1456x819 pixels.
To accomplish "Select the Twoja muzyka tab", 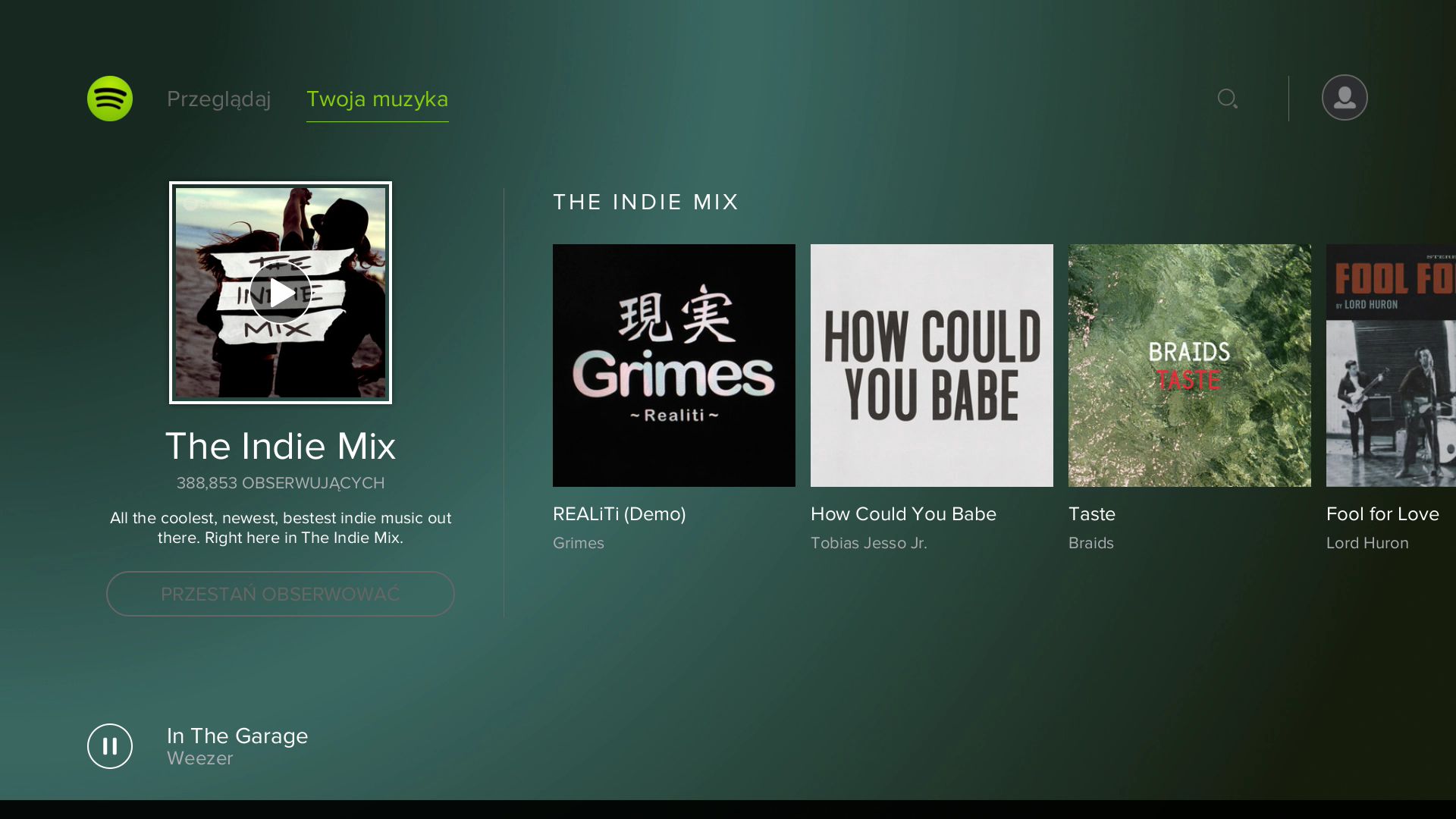I will coord(377,99).
